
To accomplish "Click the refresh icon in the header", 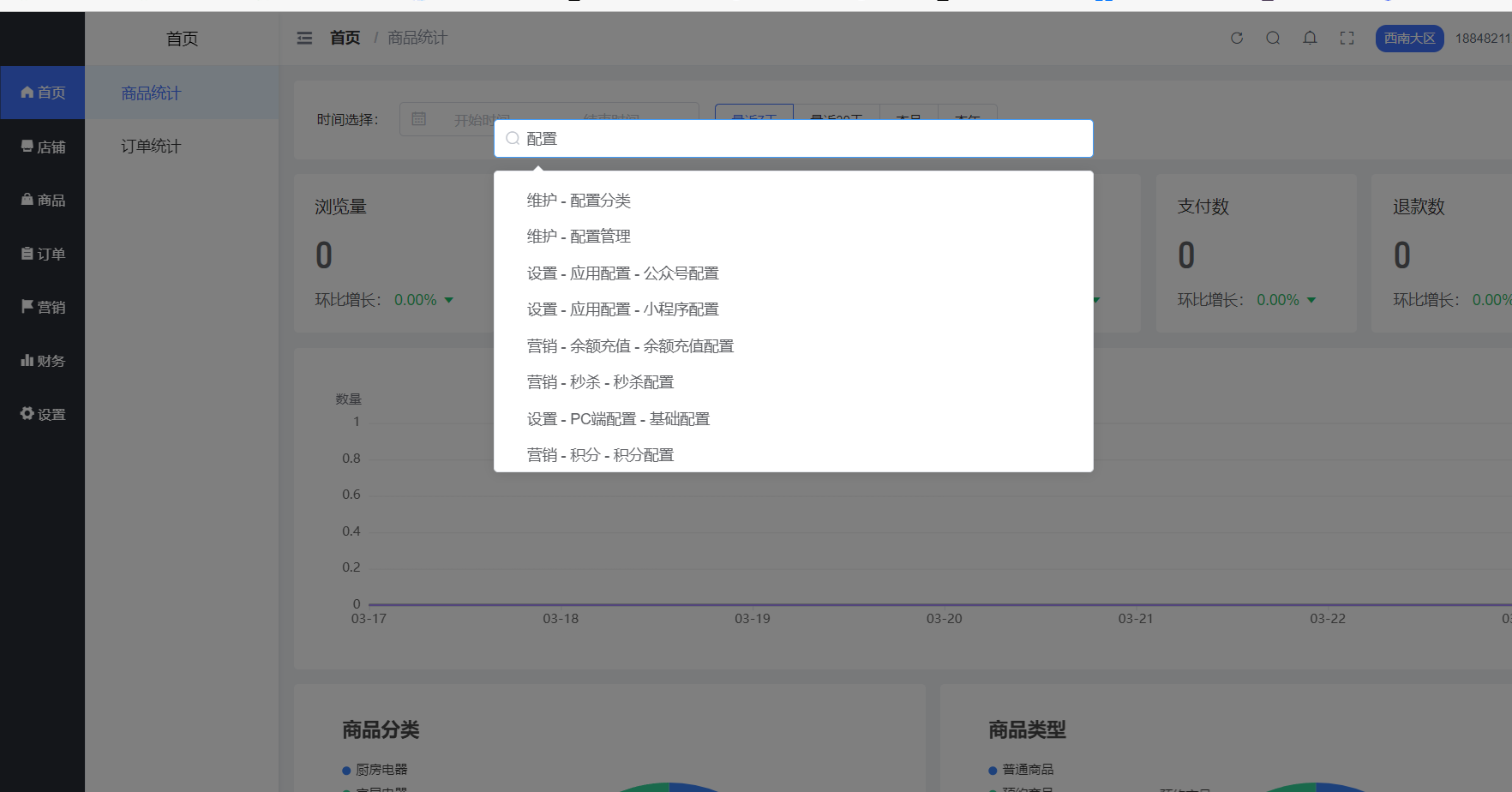I will click(x=1236, y=38).
